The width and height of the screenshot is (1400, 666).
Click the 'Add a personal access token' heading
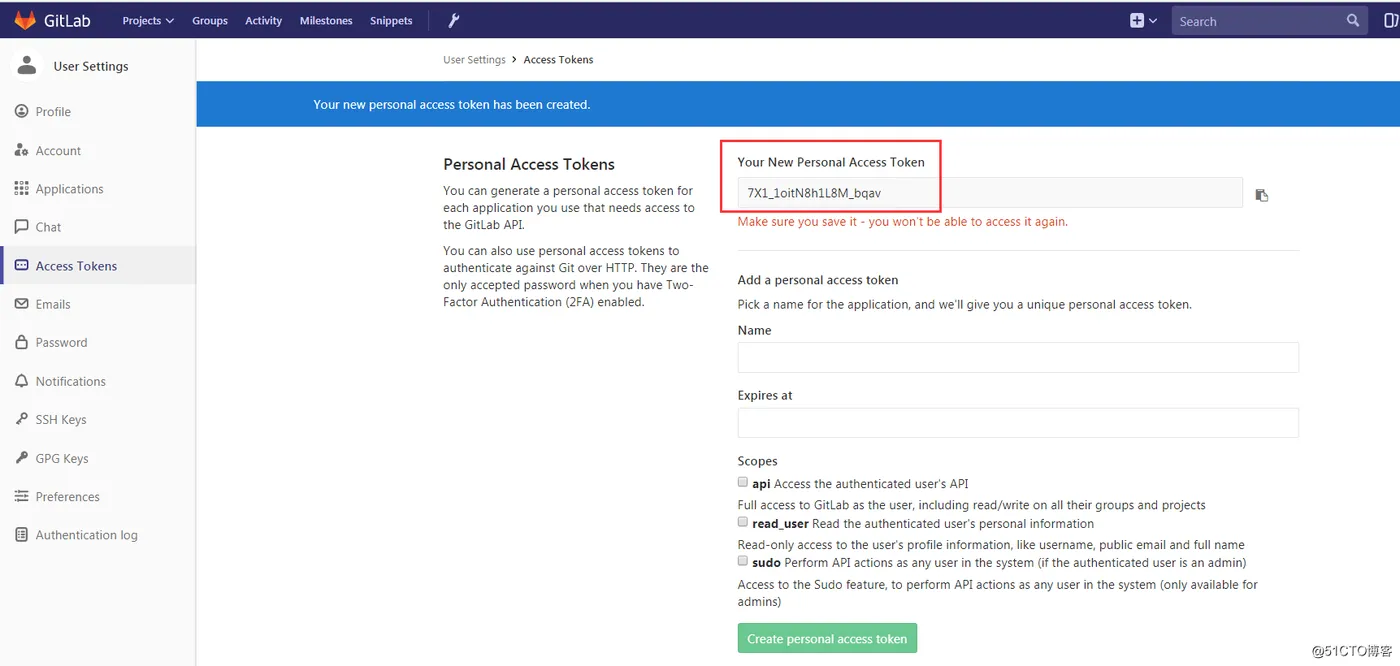click(818, 280)
